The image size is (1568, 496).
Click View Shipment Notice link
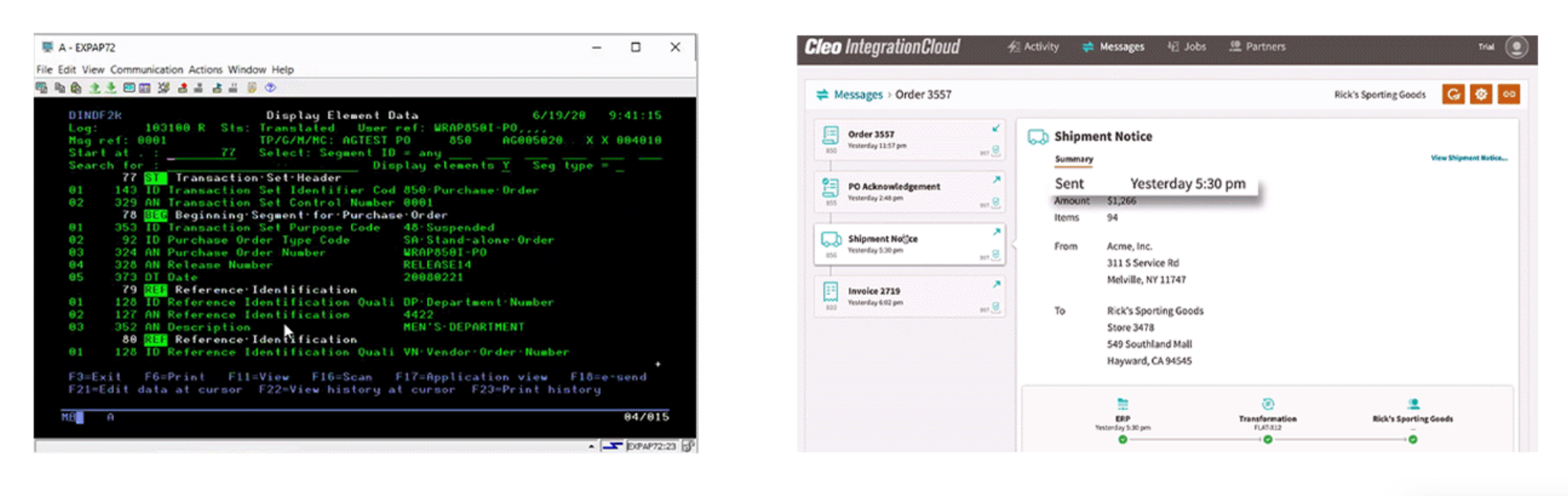coord(1468,158)
